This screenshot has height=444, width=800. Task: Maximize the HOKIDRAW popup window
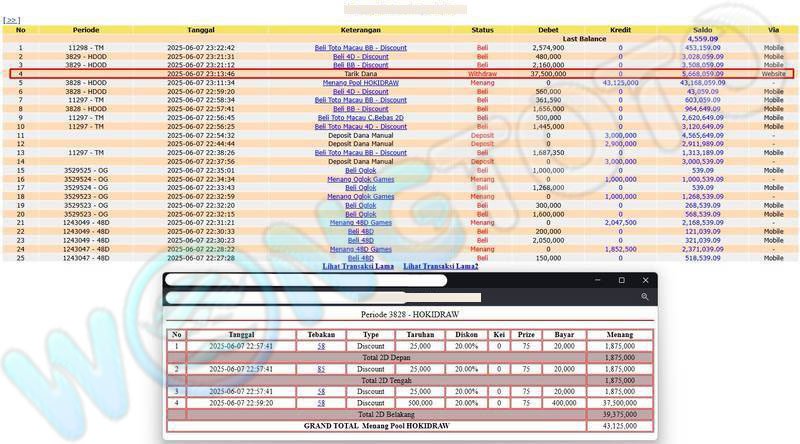click(621, 281)
